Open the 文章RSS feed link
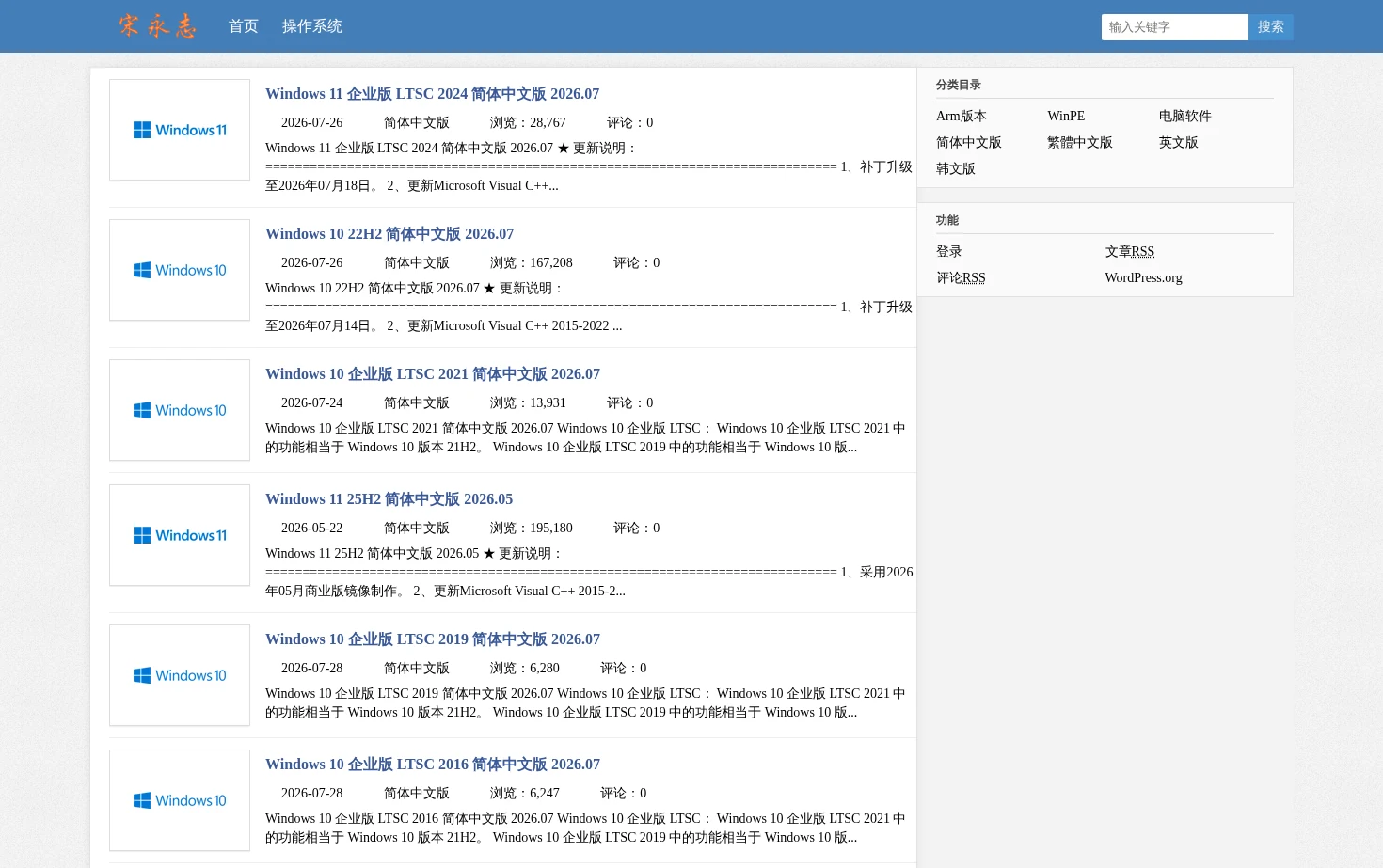Viewport: 1383px width, 868px height. 1130,252
